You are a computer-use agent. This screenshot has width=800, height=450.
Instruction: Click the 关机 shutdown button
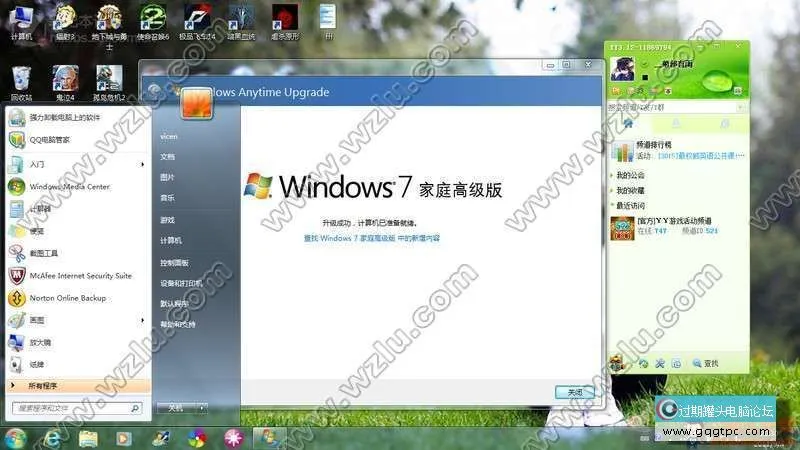(177, 408)
